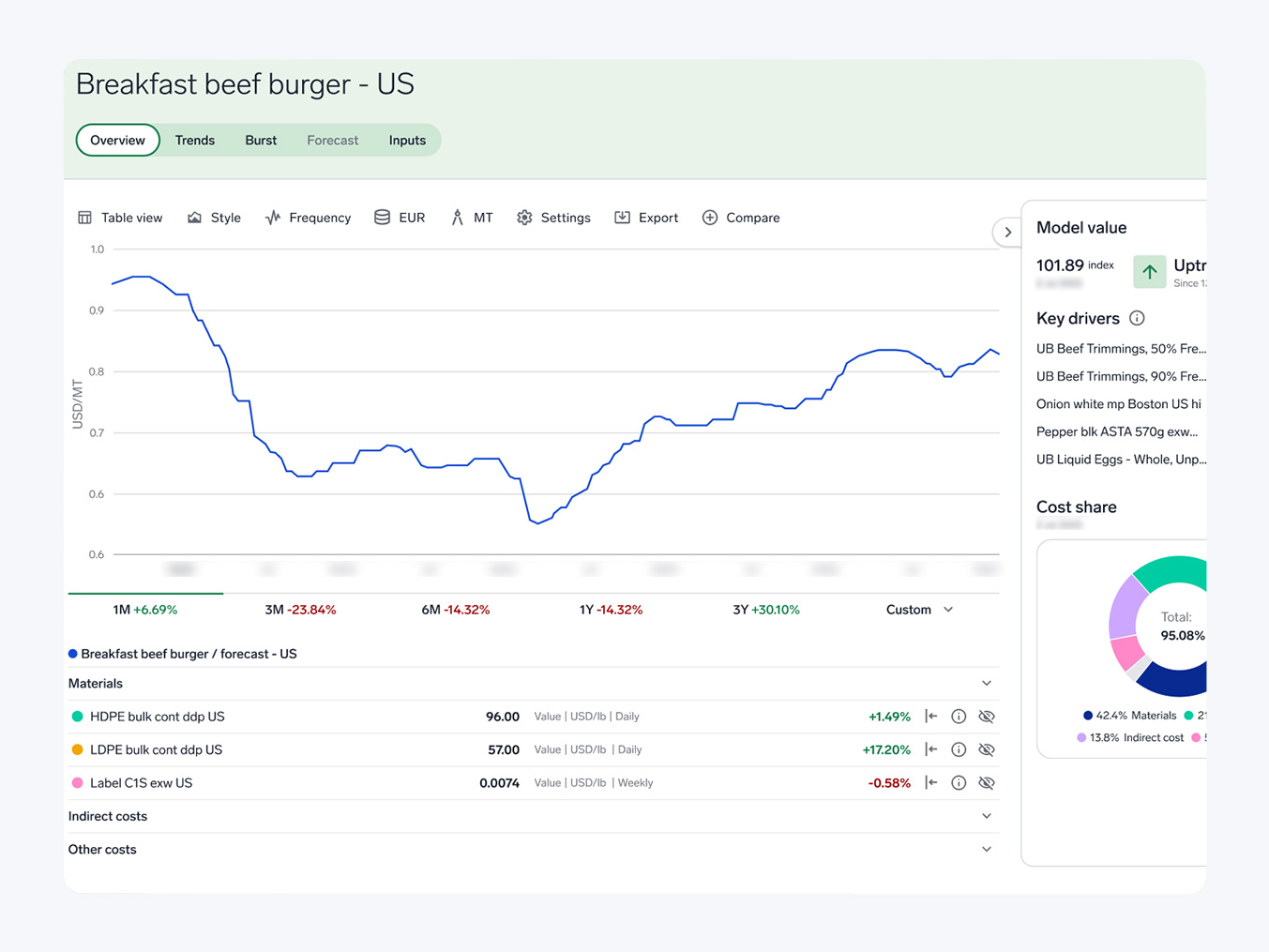
Task: Change data Frequency setting
Action: 308,218
